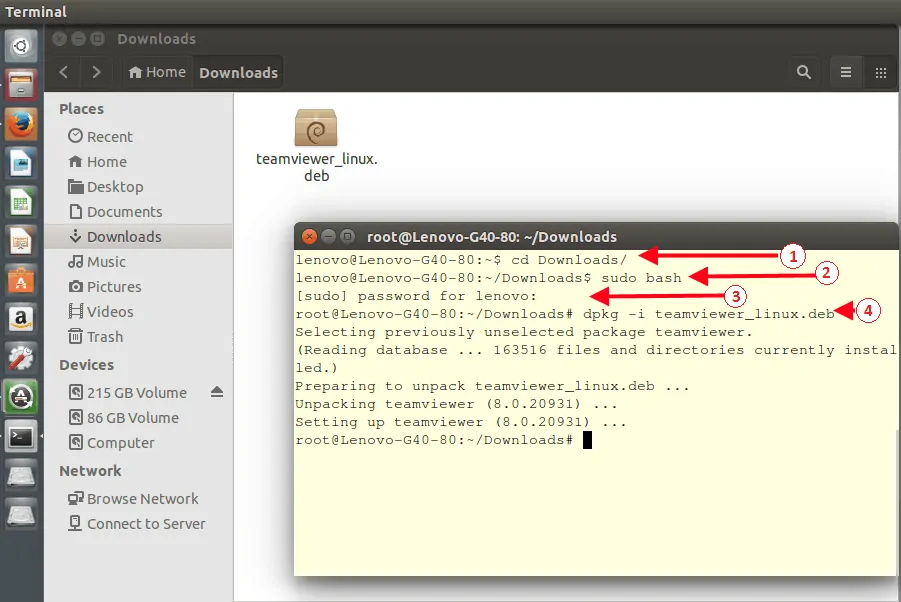Go forward in Files window
The height and width of the screenshot is (602, 901).
(x=96, y=72)
